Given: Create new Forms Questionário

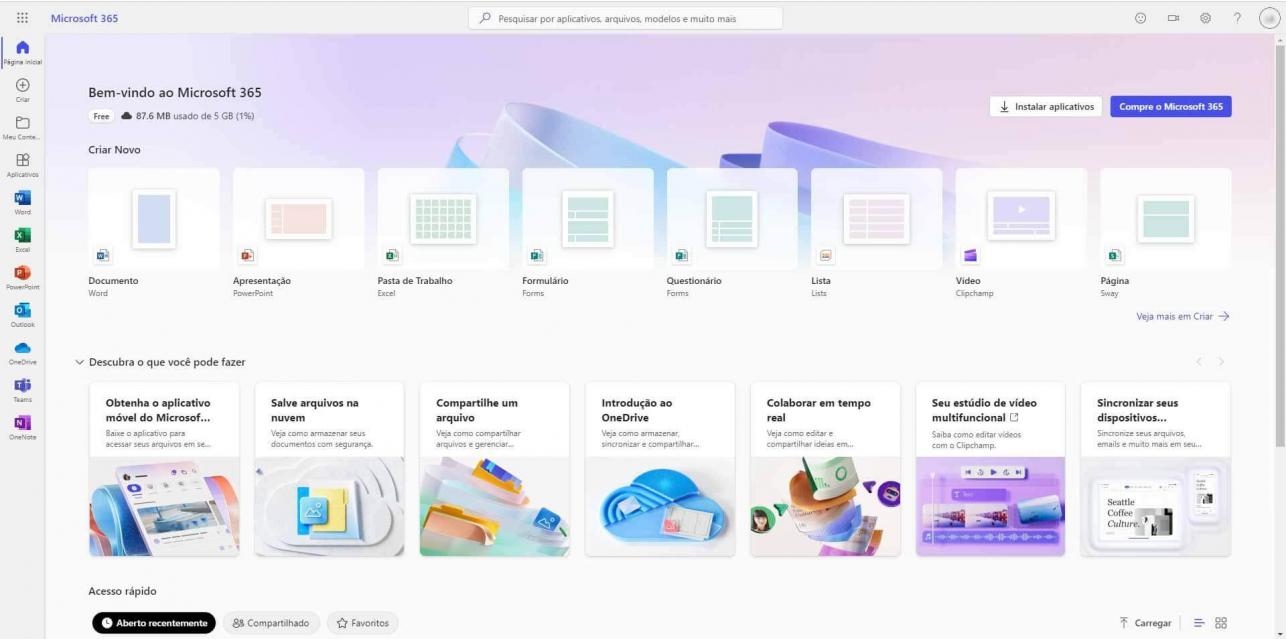Looking at the screenshot, I should pos(732,233).
